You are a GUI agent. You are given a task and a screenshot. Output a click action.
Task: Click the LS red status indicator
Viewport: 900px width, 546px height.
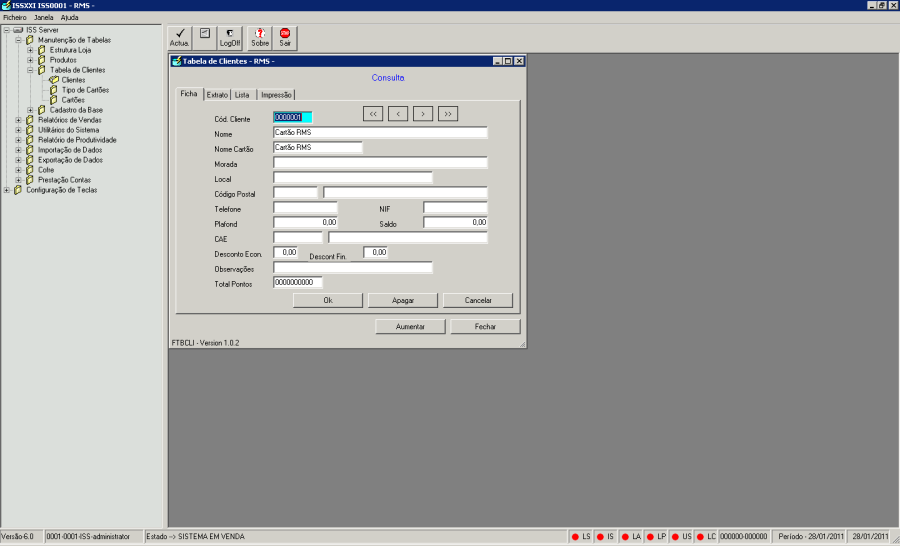point(575,537)
